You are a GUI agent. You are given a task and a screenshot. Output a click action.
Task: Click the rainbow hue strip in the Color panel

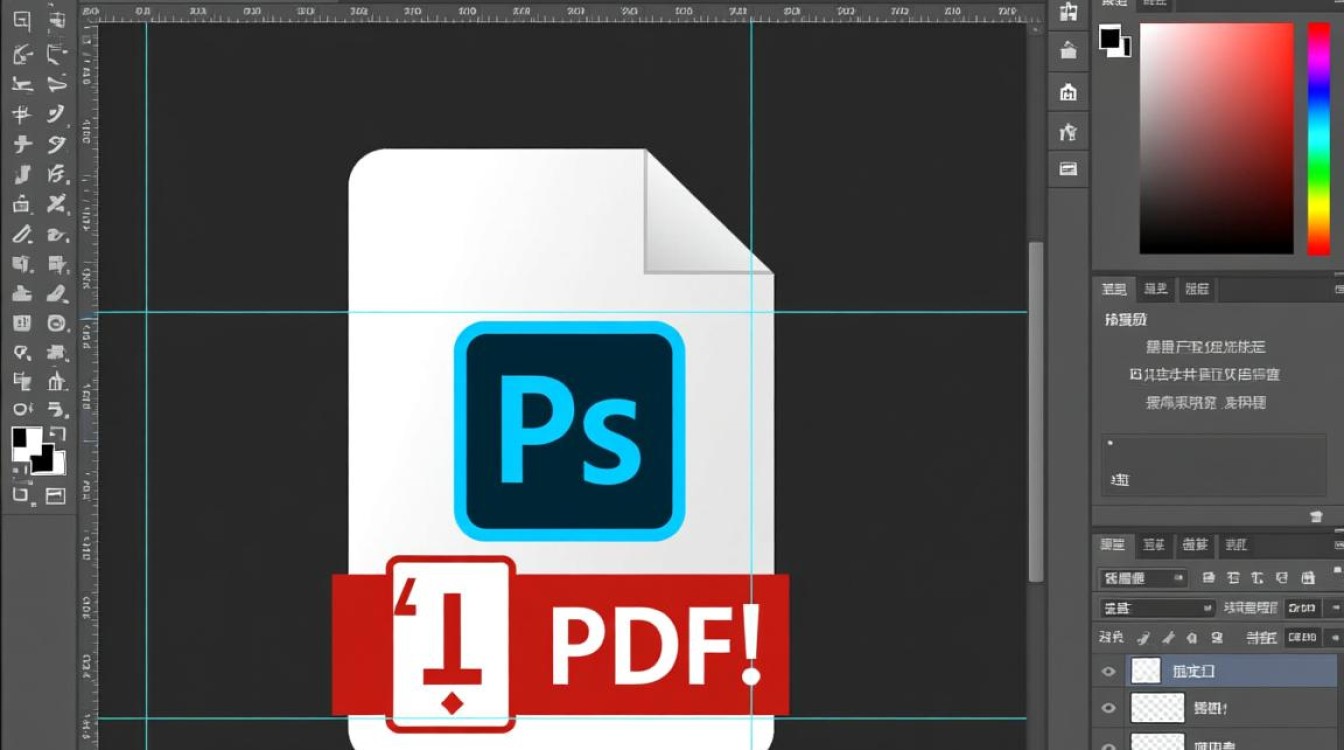1319,138
